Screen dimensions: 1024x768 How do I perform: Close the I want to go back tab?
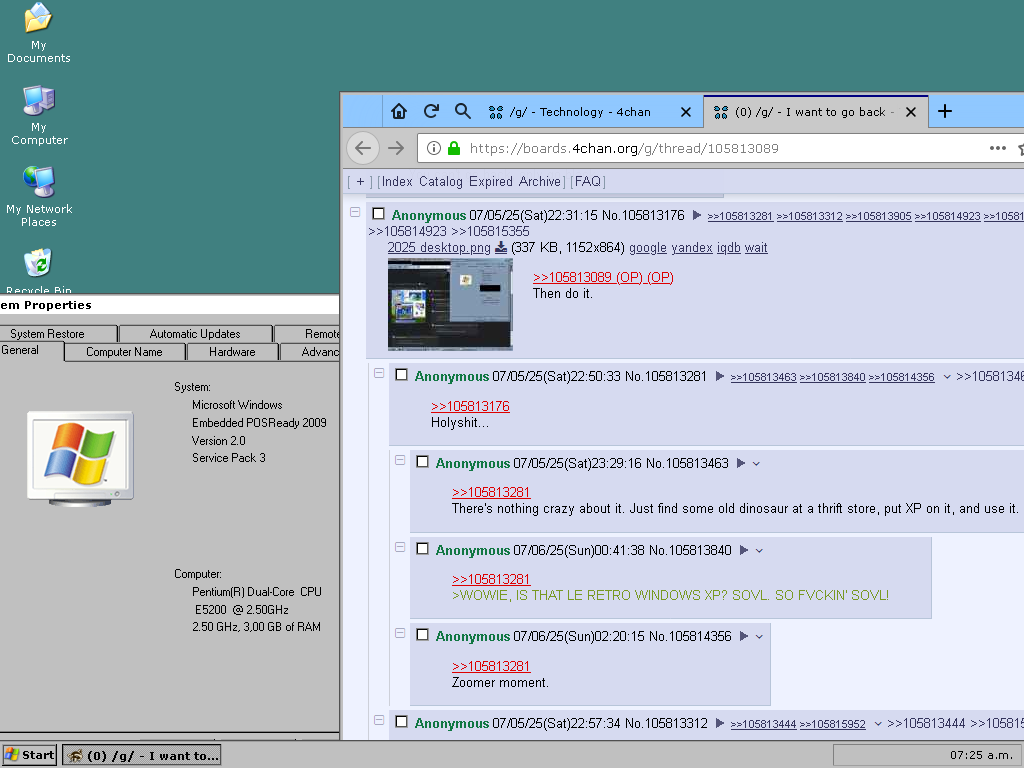click(911, 112)
